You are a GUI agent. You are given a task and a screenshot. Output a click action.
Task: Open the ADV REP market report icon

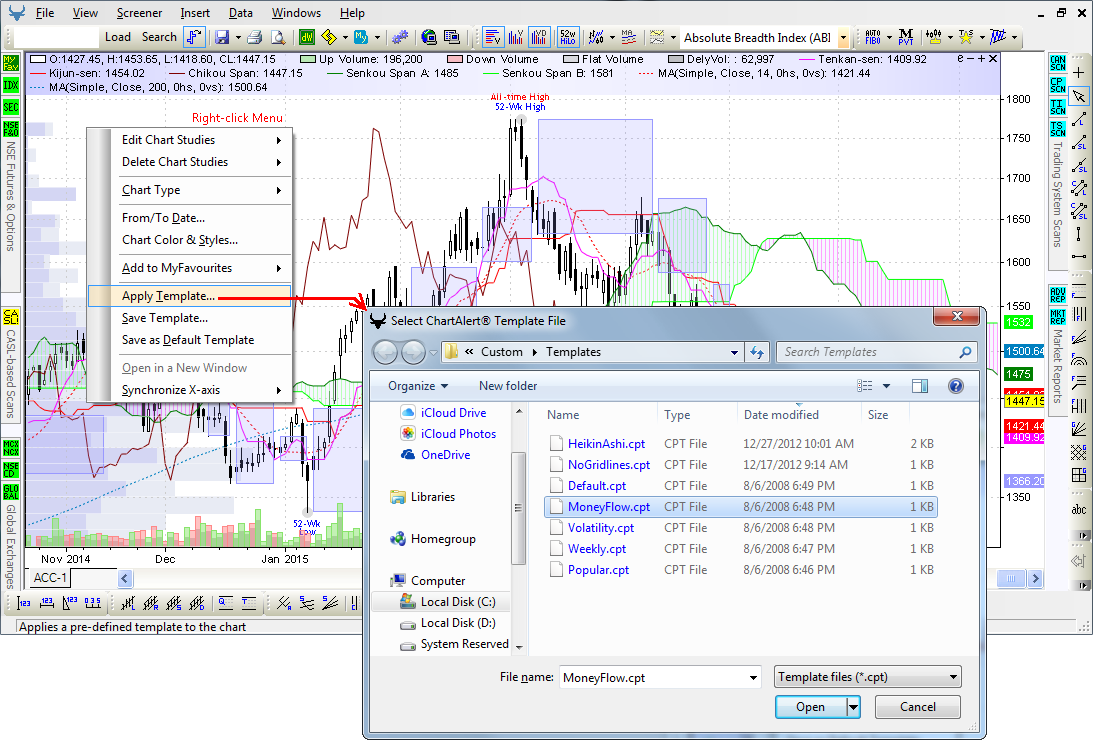pyautogui.click(x=1057, y=294)
